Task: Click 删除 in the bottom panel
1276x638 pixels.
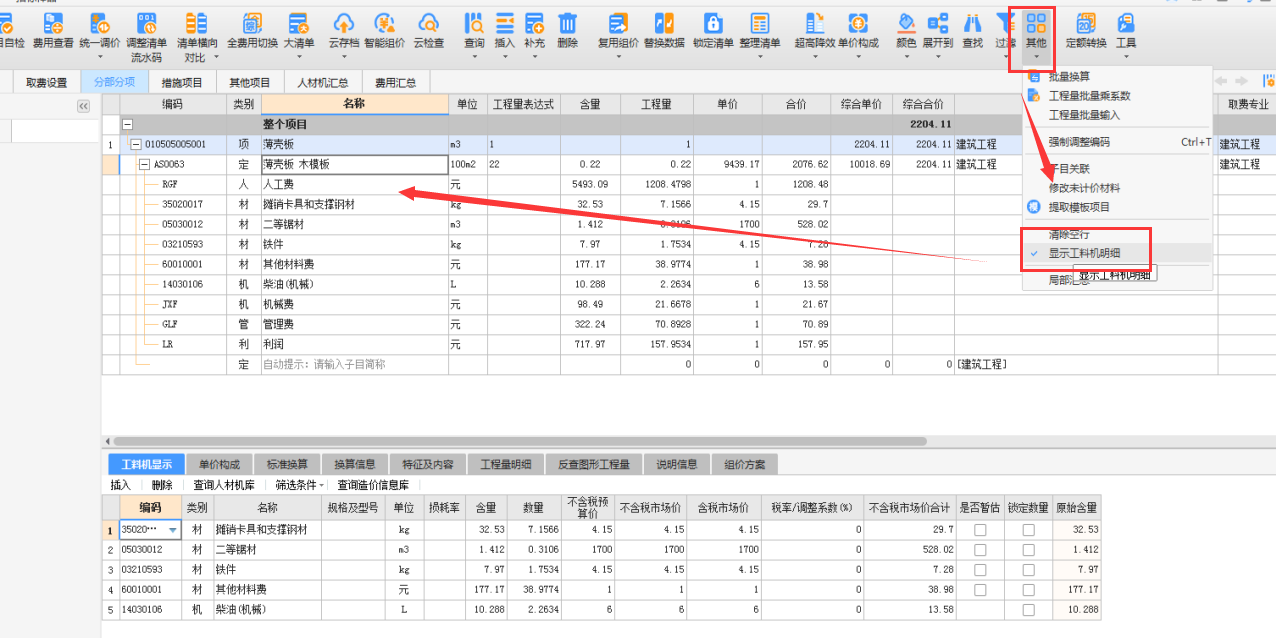Action: click(162, 485)
